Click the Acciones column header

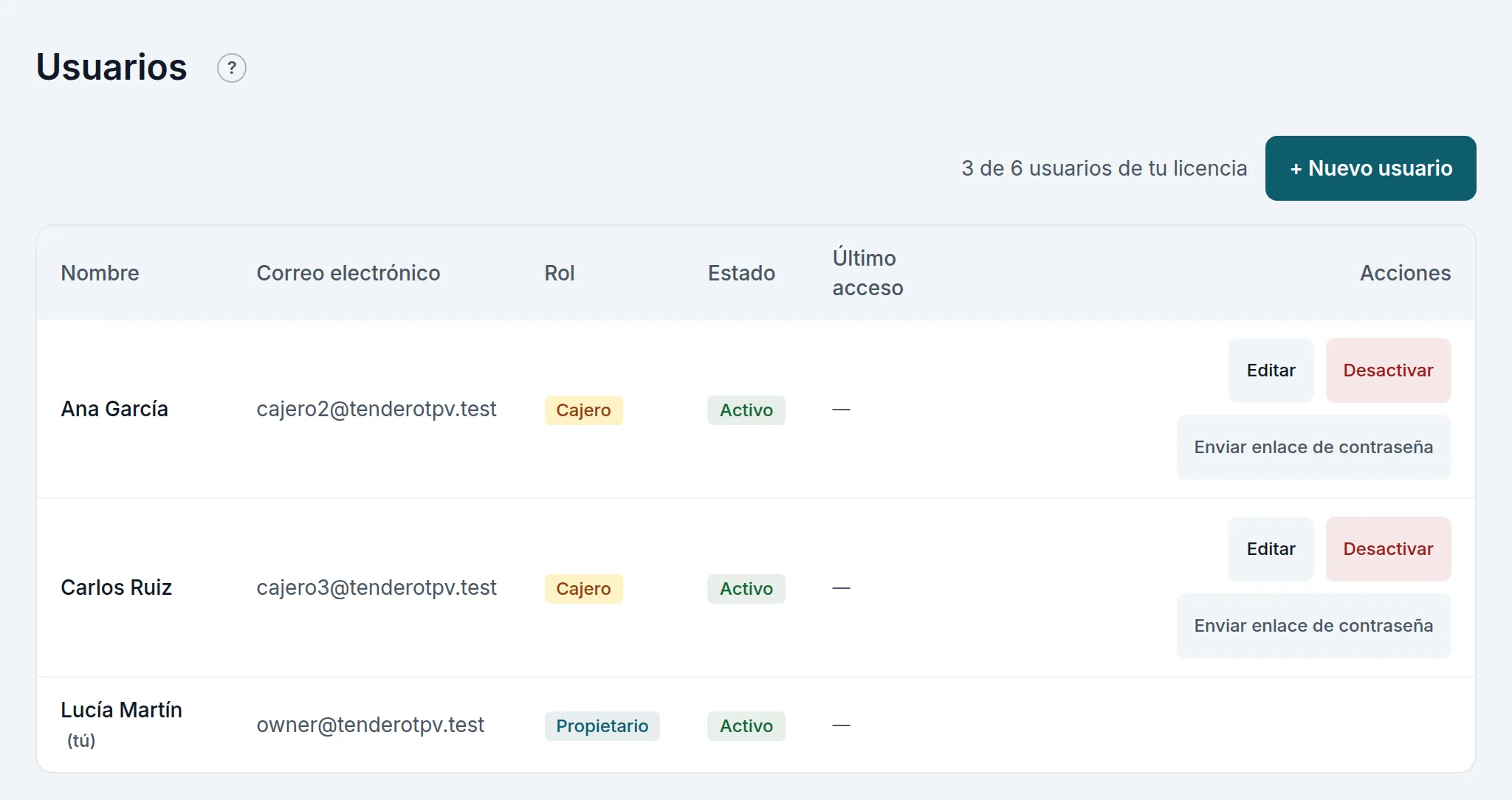pos(1405,273)
